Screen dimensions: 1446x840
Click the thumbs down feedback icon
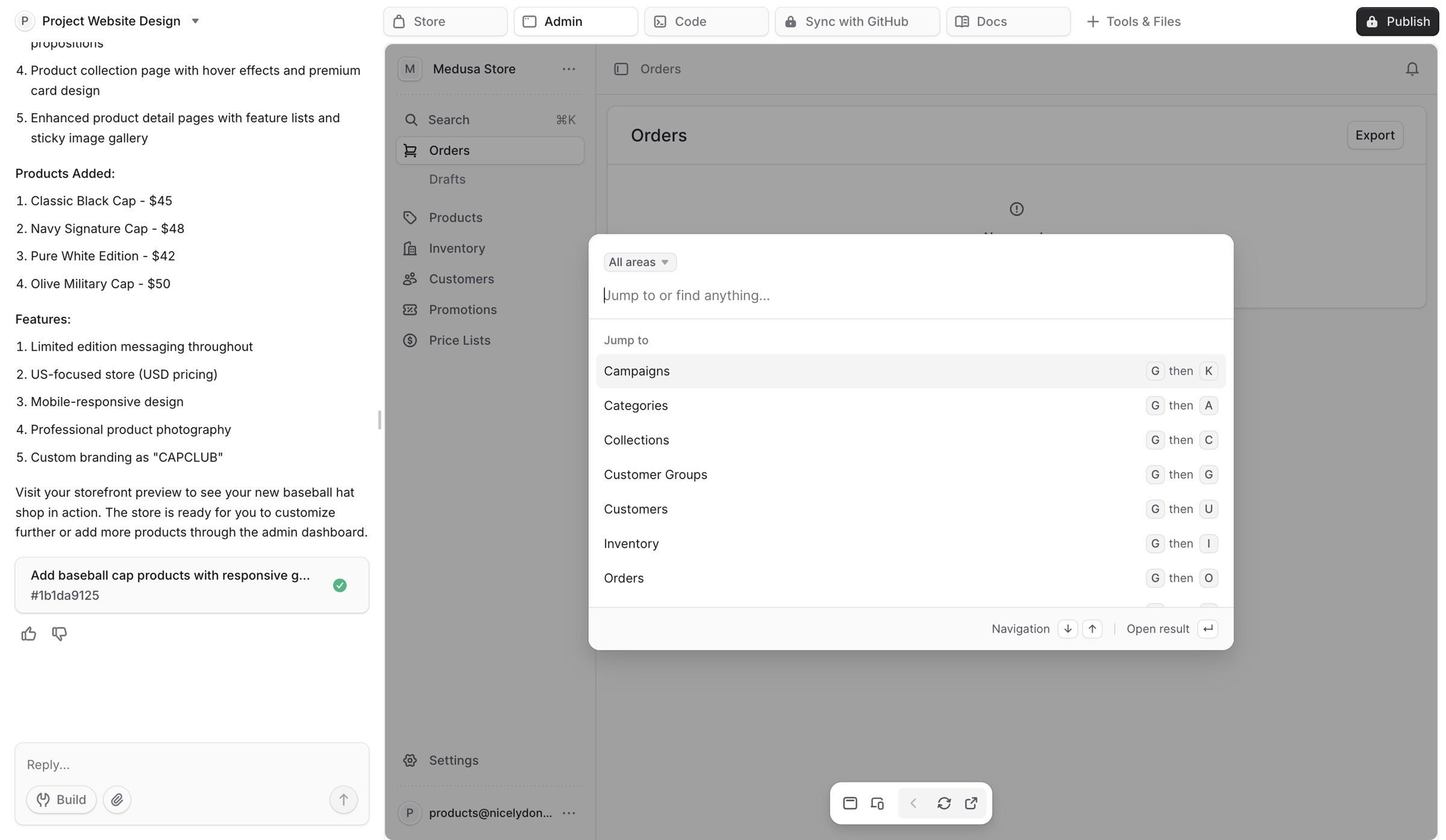[x=59, y=633]
